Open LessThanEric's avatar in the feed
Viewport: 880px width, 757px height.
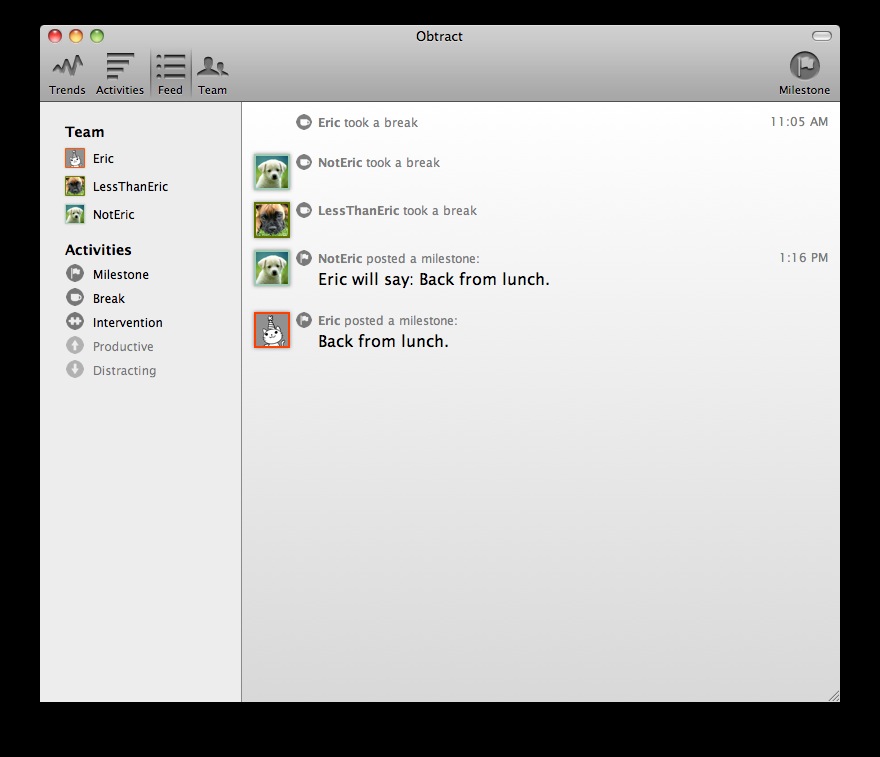coord(272,219)
